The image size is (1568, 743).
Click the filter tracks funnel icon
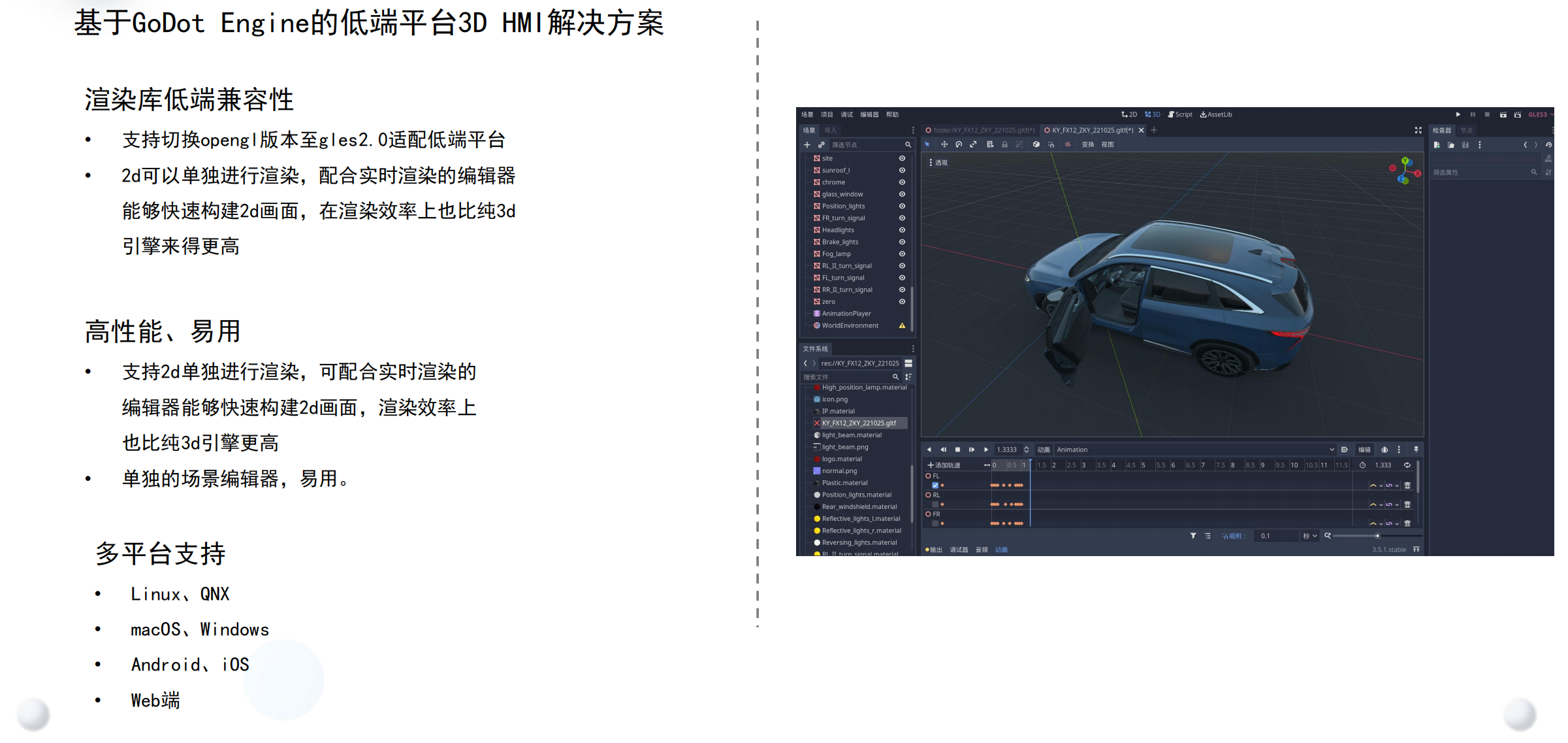click(1193, 536)
